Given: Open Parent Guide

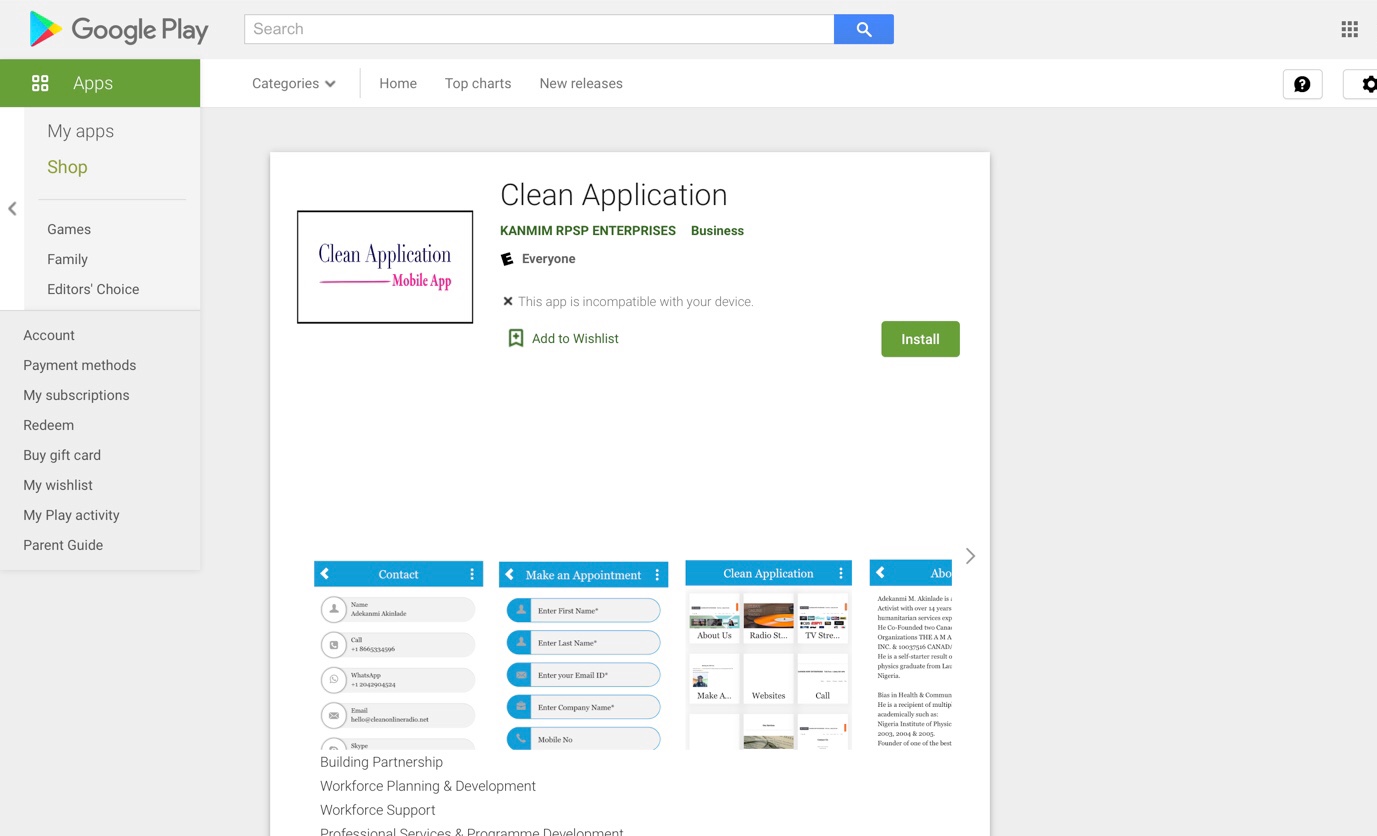Looking at the screenshot, I should [x=63, y=545].
